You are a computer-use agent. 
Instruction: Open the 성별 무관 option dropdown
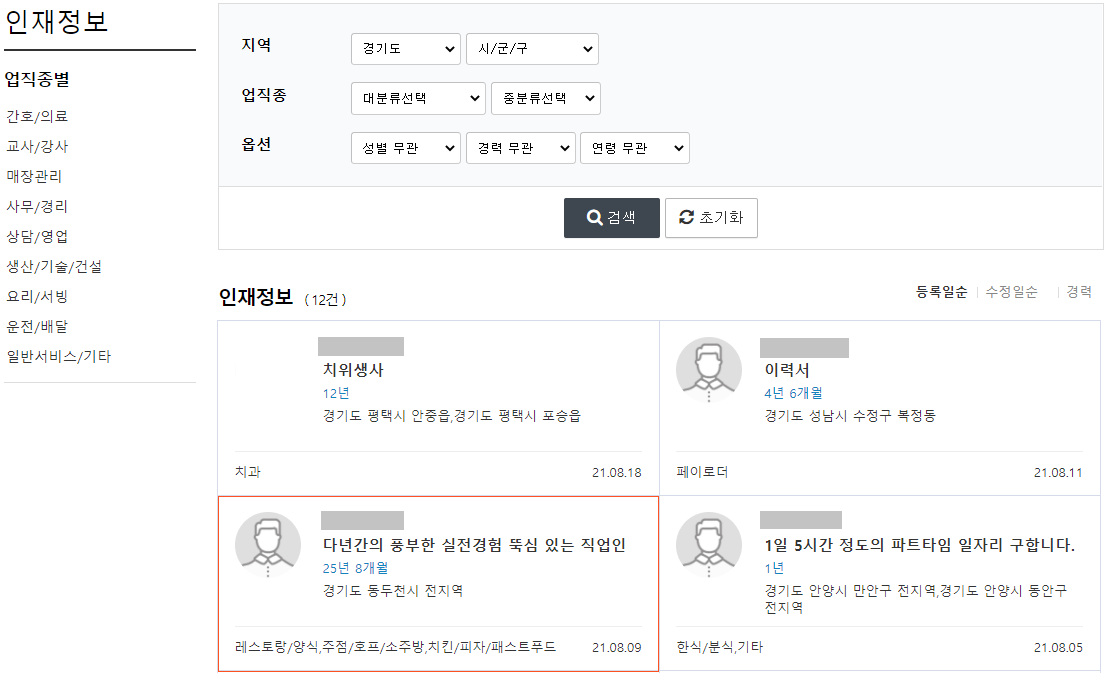pos(405,147)
